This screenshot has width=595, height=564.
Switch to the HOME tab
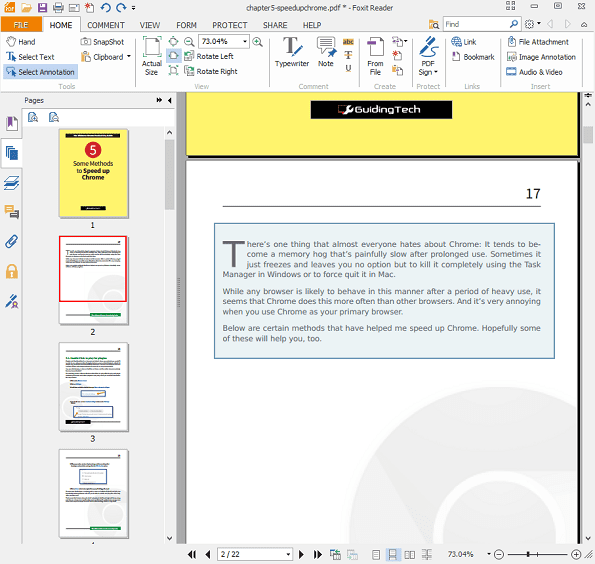pos(61,25)
